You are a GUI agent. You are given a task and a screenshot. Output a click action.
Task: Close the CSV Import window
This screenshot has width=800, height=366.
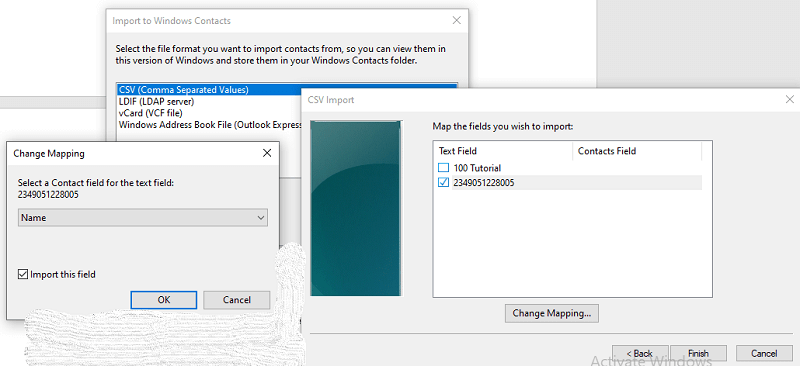(789, 100)
